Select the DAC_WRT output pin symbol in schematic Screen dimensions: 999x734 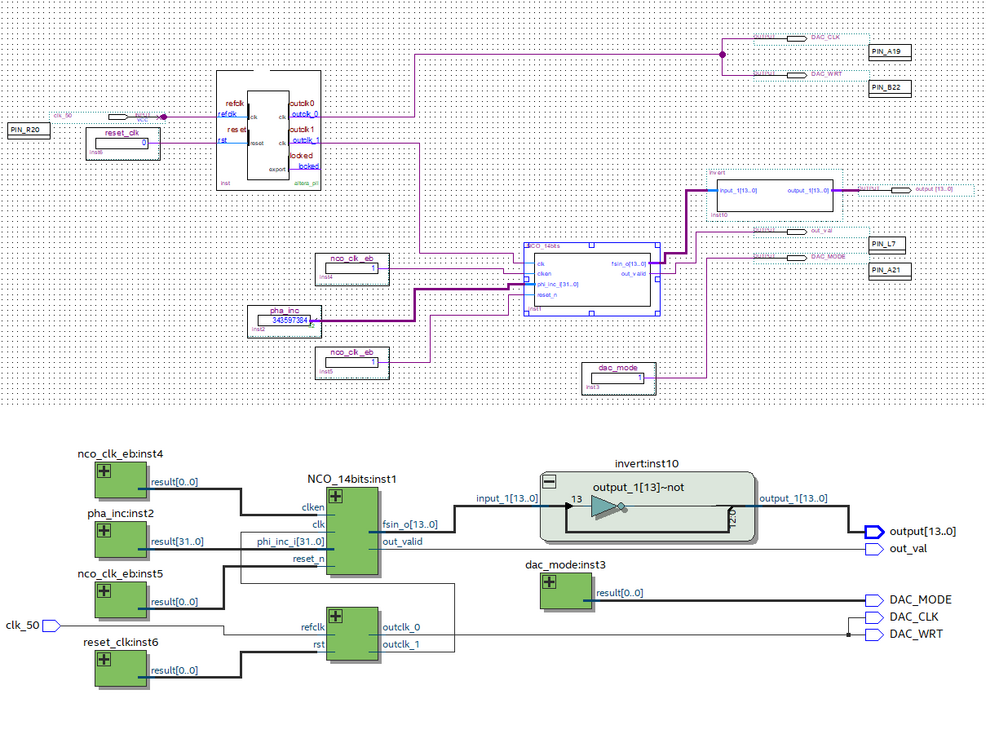797,75
